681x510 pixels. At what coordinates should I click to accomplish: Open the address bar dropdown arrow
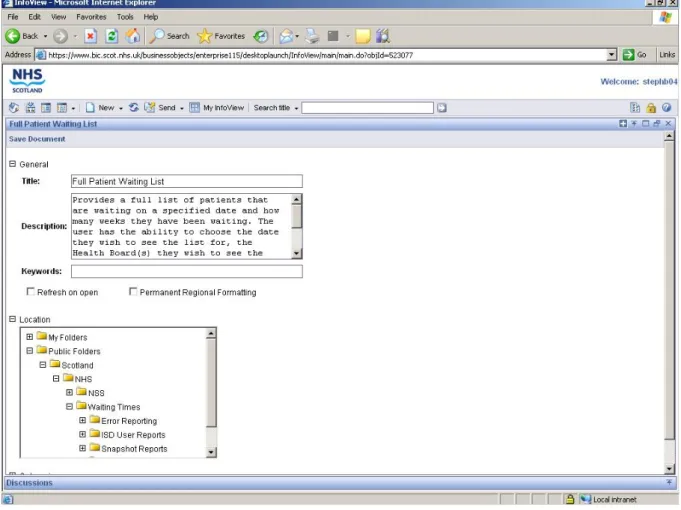coord(612,55)
